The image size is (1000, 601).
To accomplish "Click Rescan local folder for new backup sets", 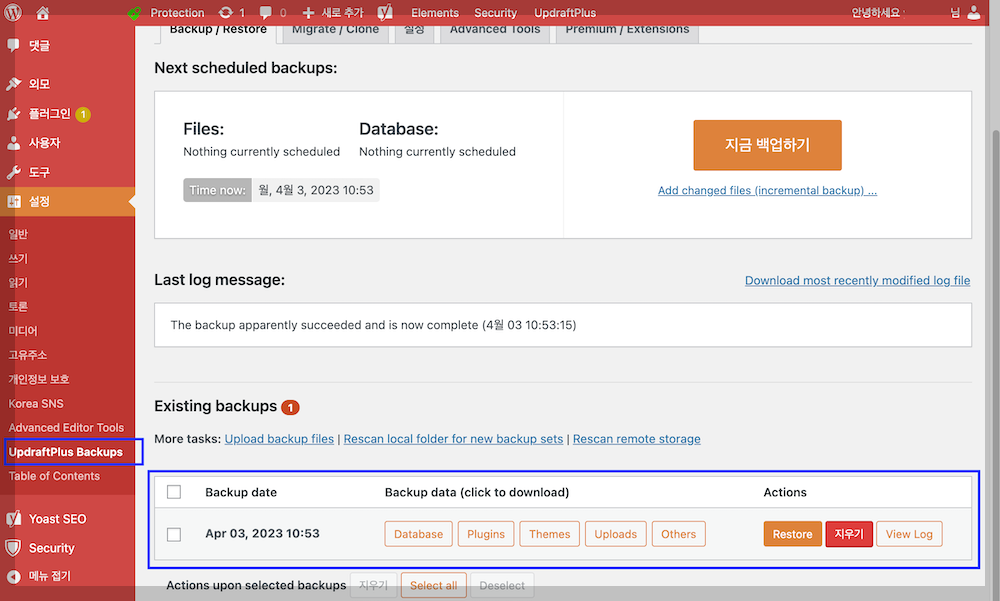I will [453, 439].
